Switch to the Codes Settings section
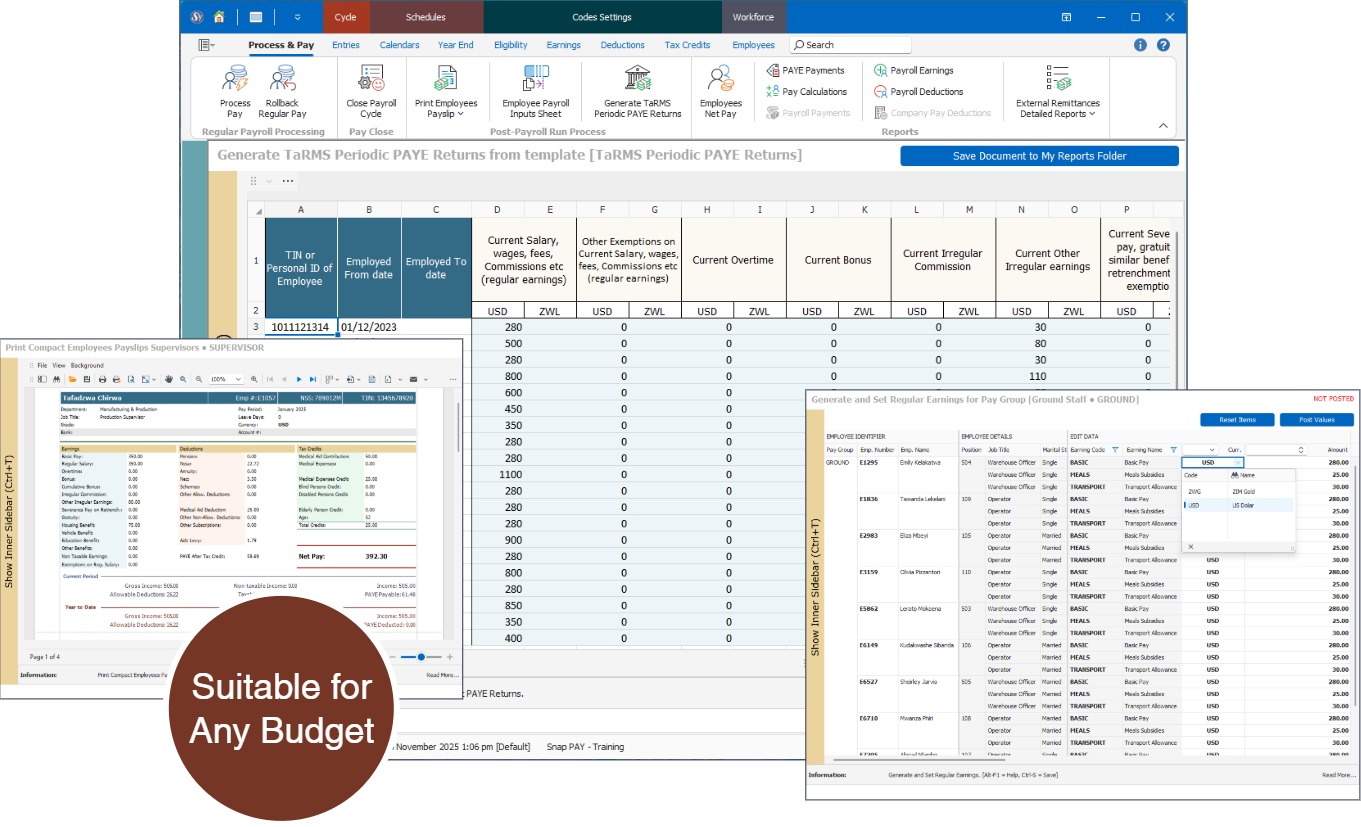The width and height of the screenshot is (1361, 827). click(602, 17)
